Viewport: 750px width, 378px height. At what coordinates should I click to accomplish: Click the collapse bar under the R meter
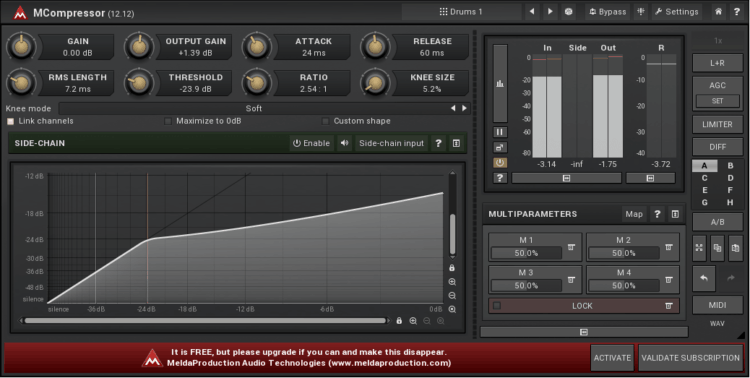(651, 178)
